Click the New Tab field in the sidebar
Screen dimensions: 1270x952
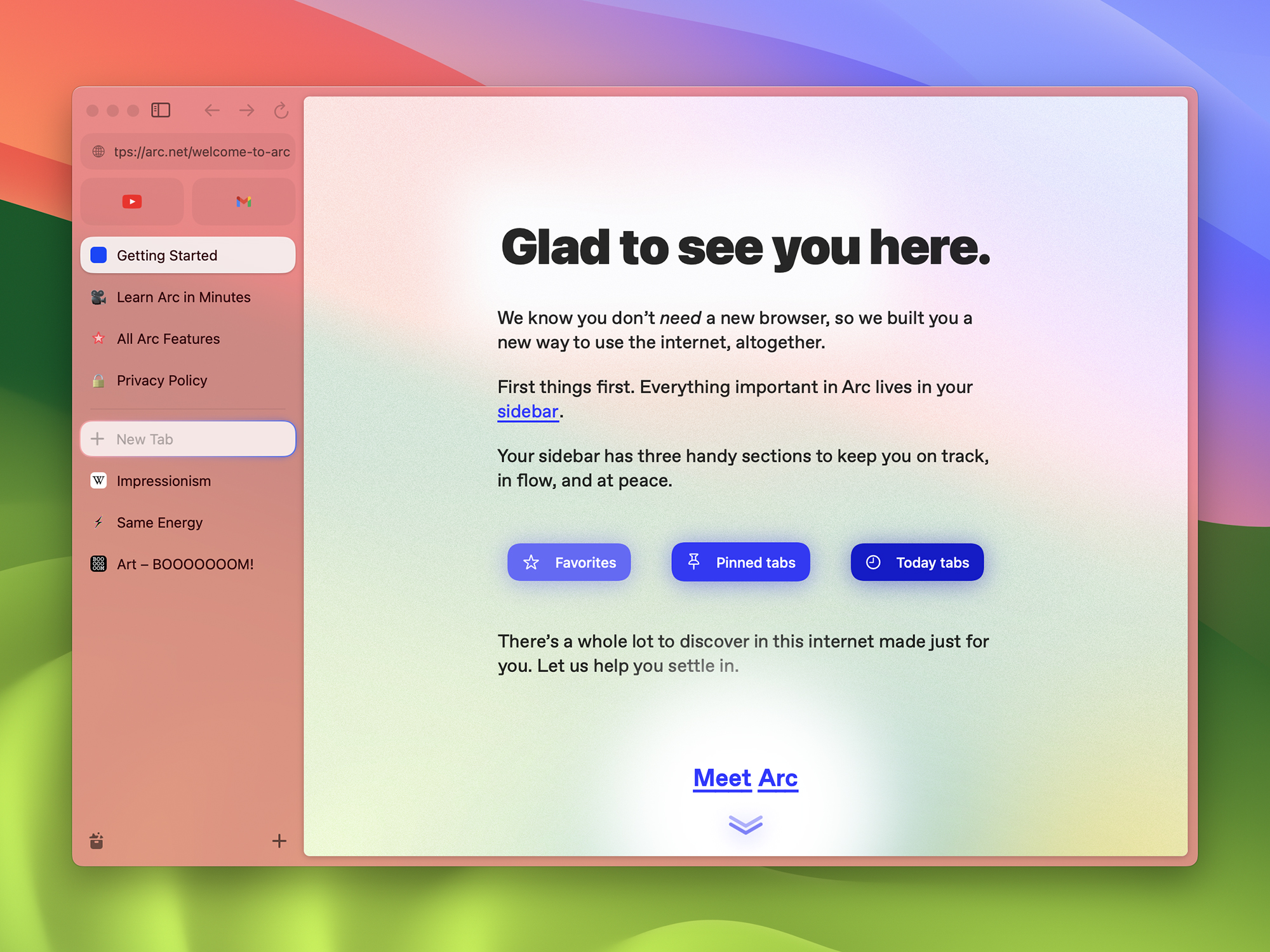click(187, 439)
